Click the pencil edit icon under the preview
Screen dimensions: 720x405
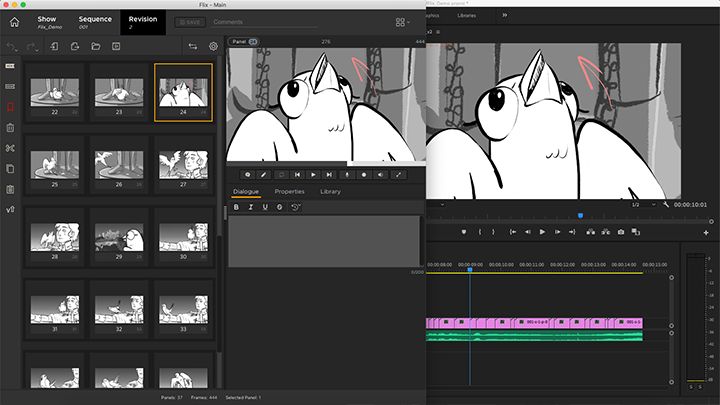(x=264, y=174)
